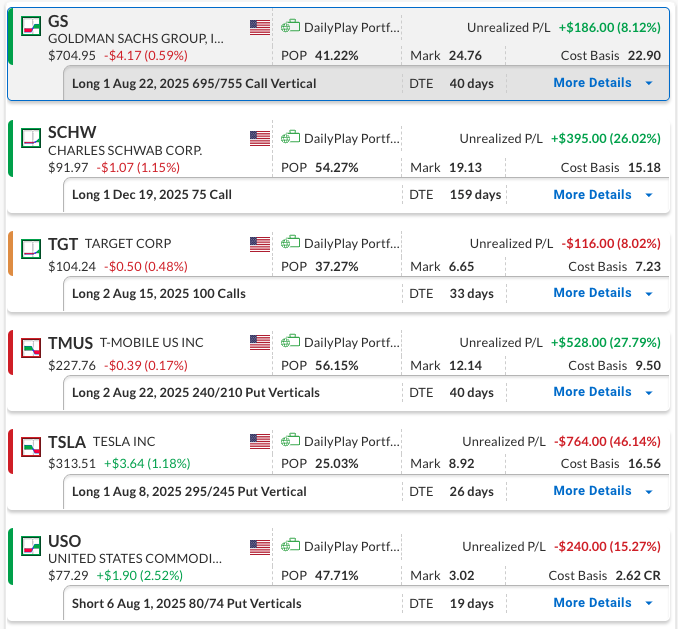Select the SCHW ticker symbol
This screenshot has width=678, height=629.
[x=72, y=132]
